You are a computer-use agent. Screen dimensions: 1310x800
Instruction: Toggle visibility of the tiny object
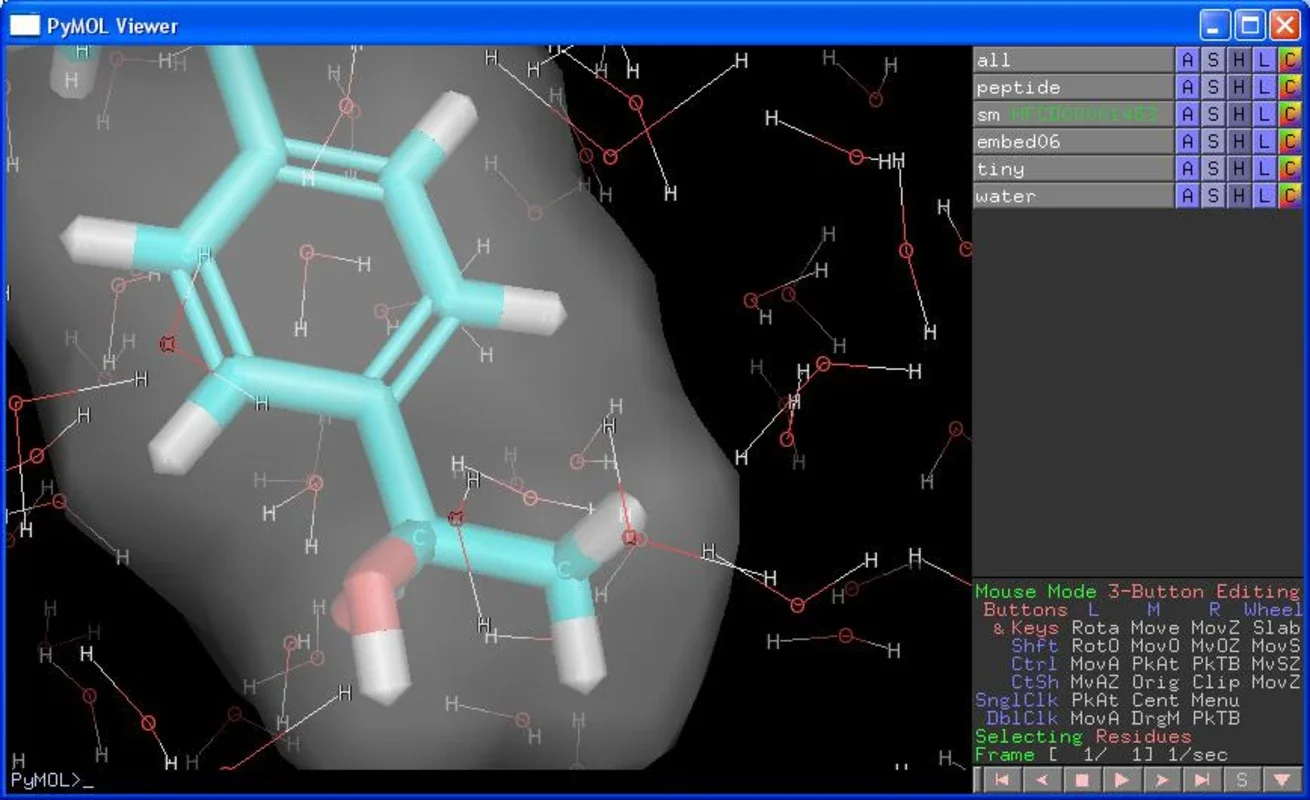click(1073, 168)
